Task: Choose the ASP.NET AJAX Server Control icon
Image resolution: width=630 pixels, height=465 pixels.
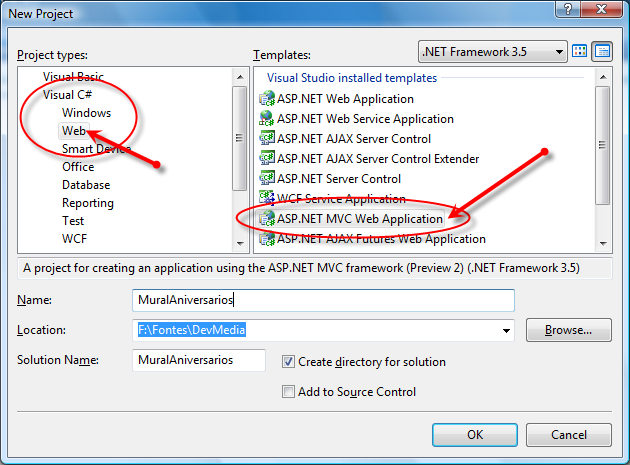Action: point(267,139)
